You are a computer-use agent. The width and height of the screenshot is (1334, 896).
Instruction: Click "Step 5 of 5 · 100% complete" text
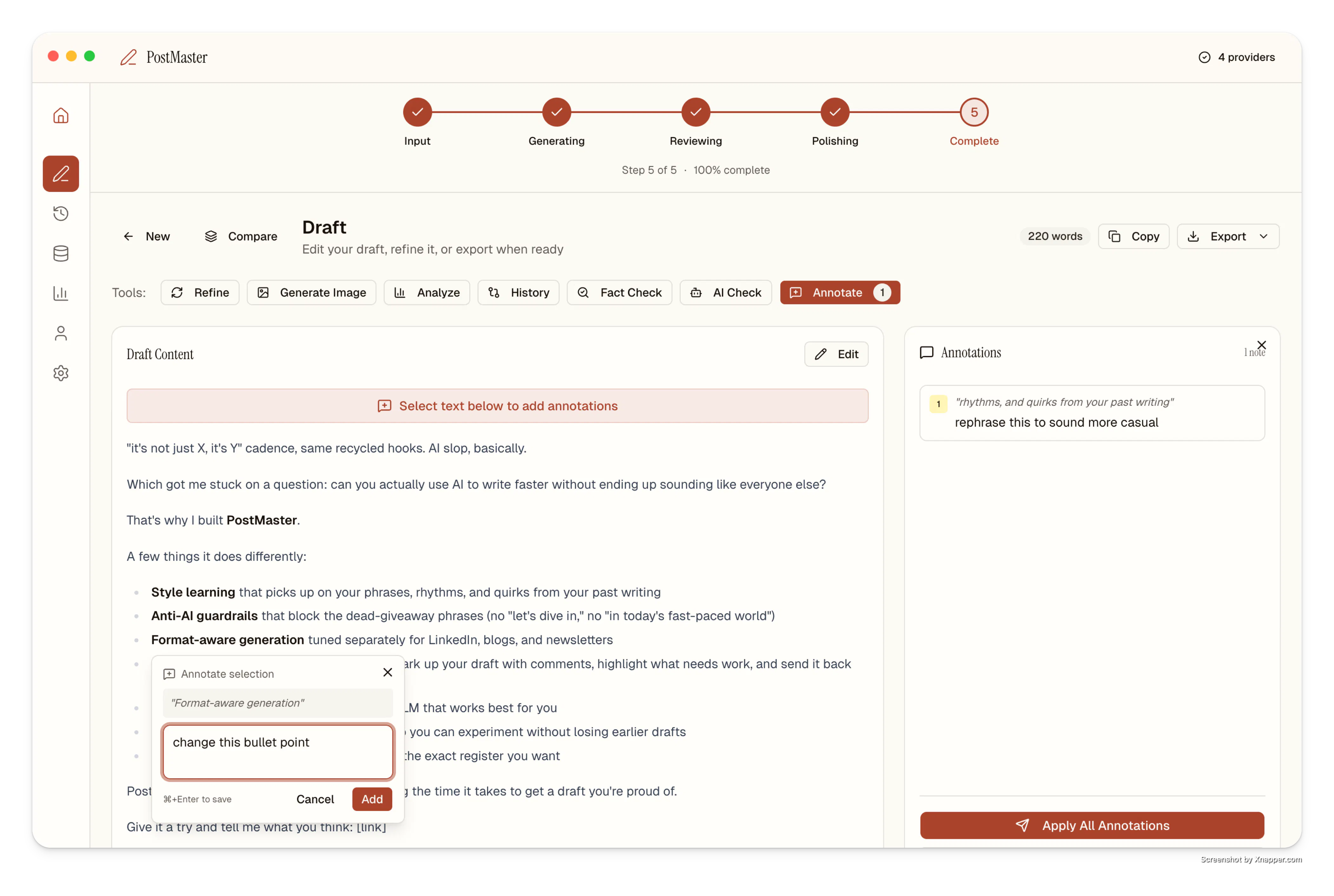pos(696,170)
